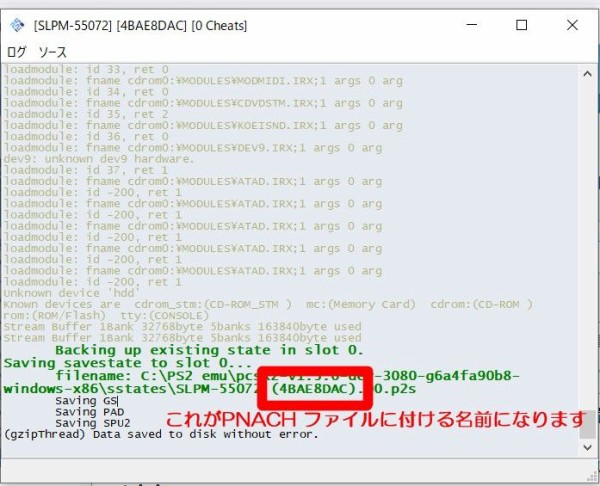Click the 'loadmodule: id 35, ret 2' line

(86, 114)
